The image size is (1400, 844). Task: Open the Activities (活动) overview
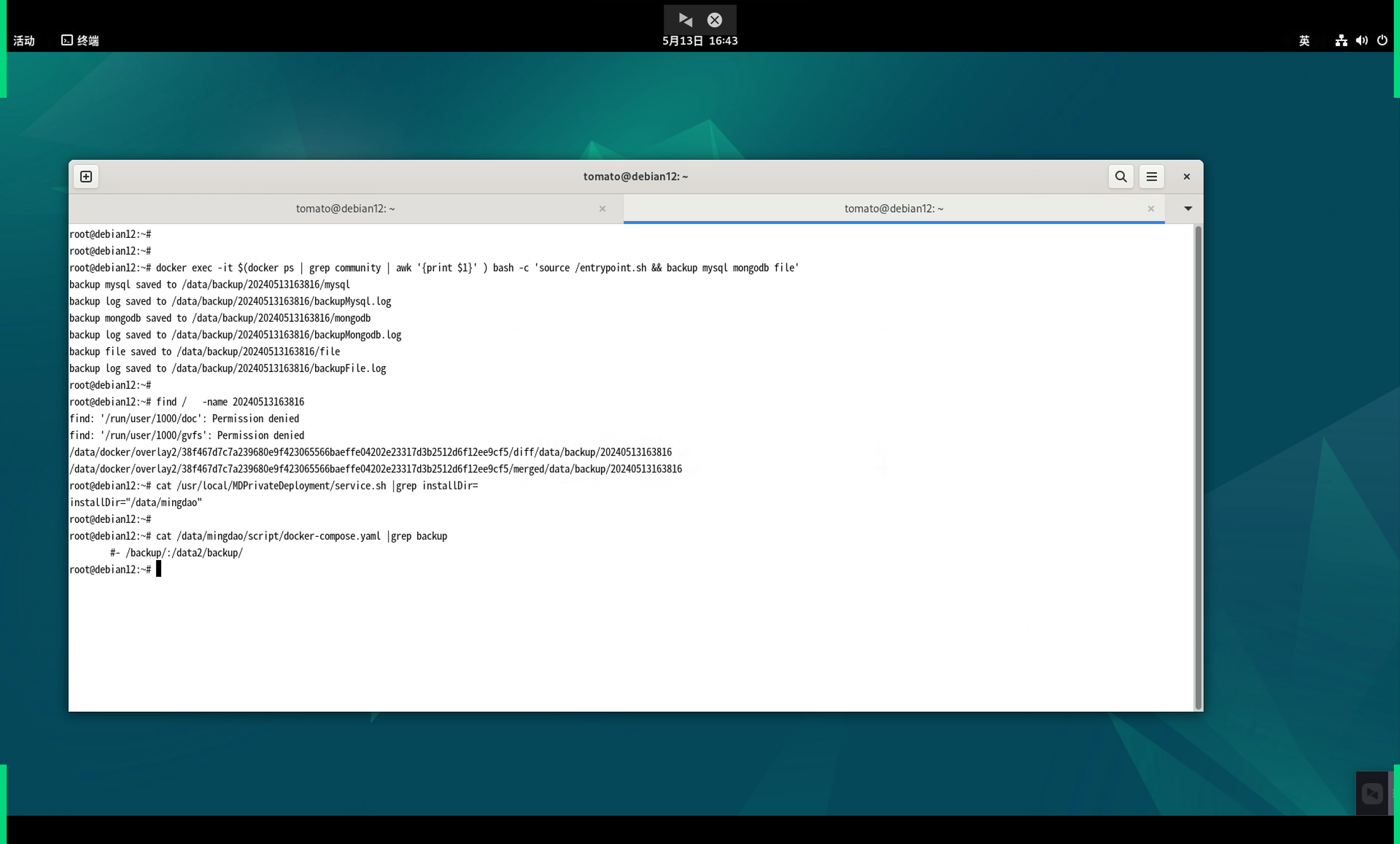[24, 41]
